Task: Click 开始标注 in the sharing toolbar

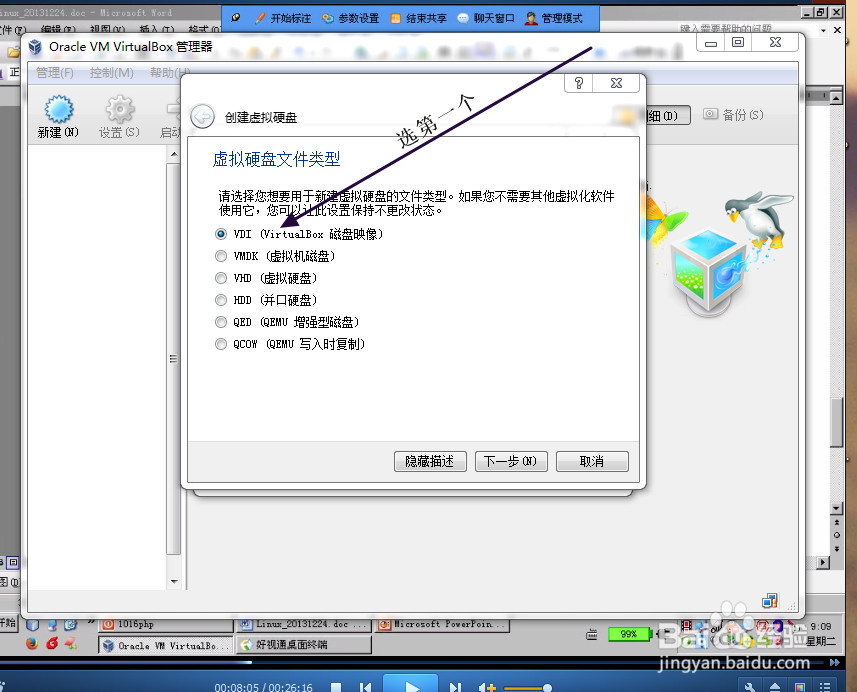Action: (x=284, y=19)
